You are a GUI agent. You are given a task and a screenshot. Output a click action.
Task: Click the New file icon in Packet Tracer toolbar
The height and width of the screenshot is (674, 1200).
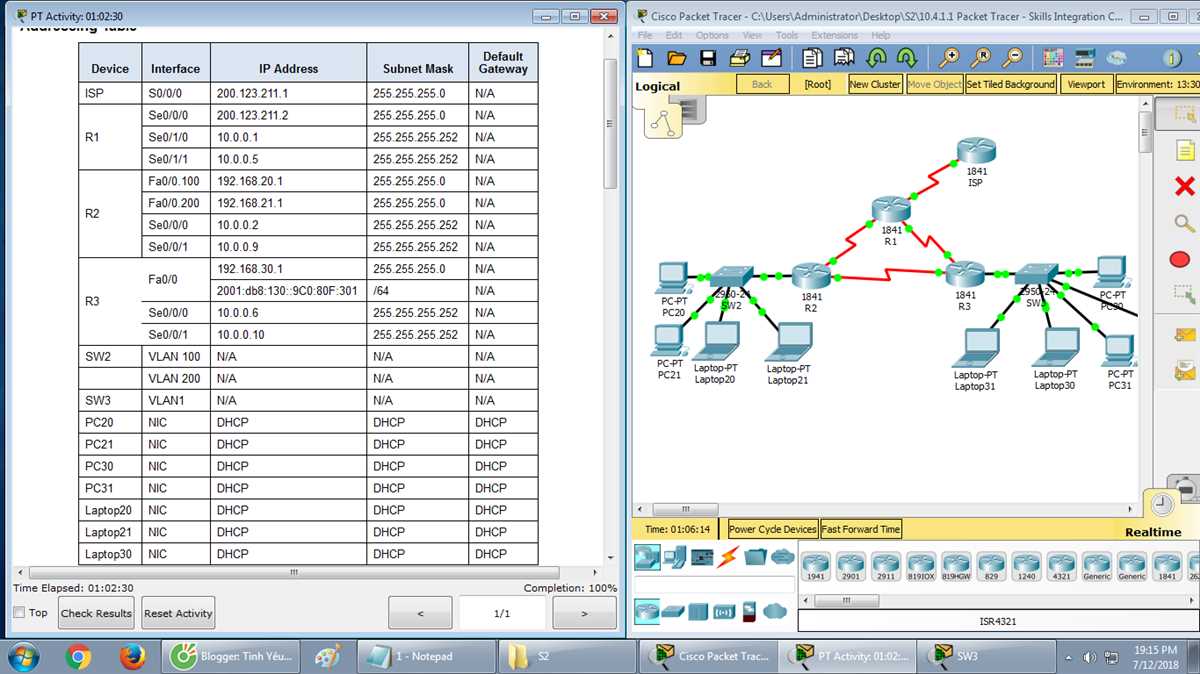click(x=646, y=58)
